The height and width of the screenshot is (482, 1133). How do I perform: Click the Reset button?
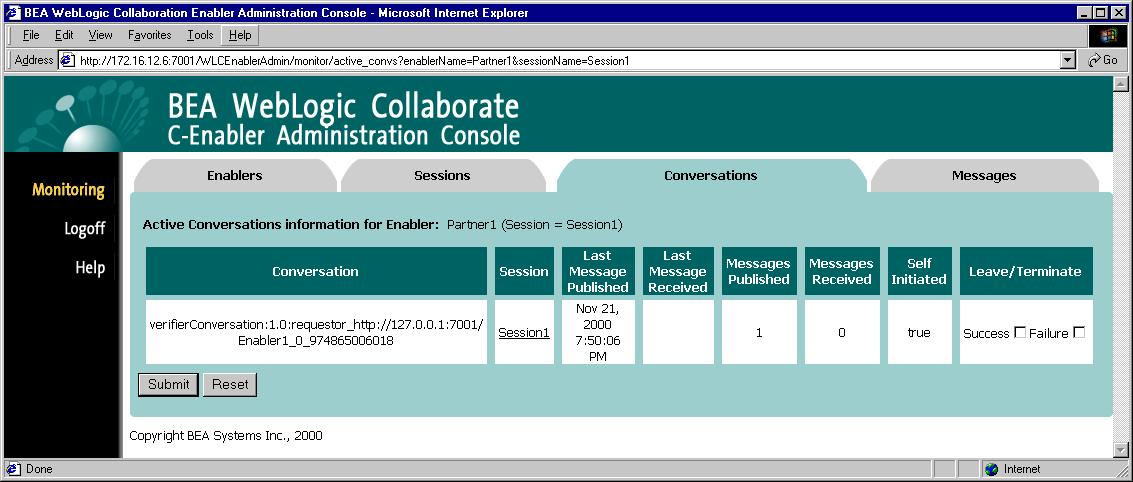coord(230,384)
